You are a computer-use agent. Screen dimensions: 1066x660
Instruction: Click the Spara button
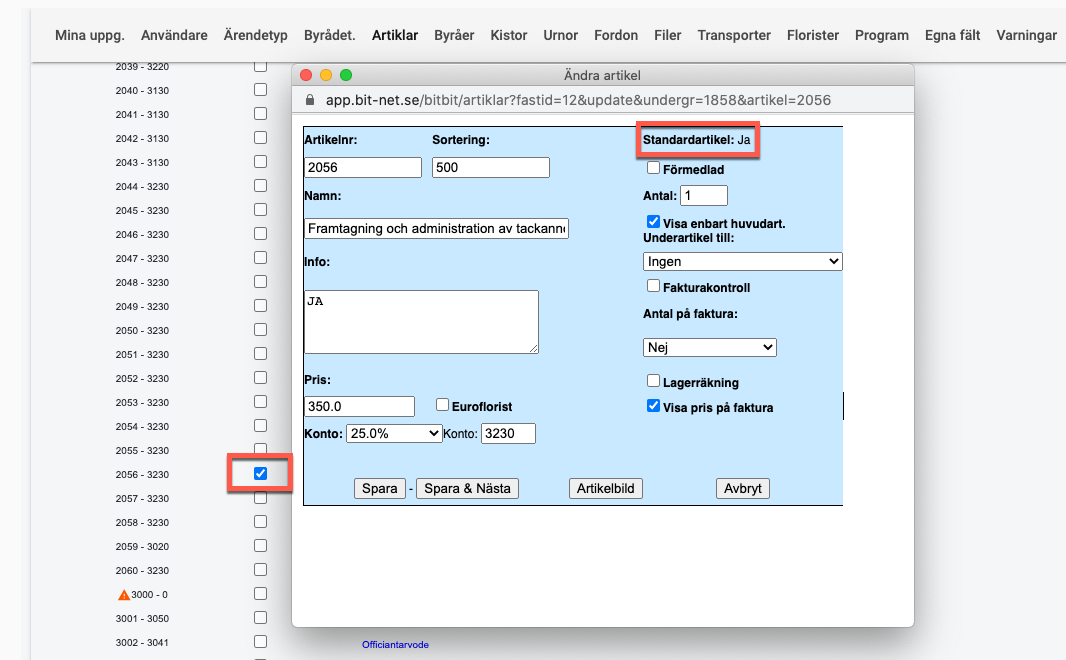click(379, 489)
